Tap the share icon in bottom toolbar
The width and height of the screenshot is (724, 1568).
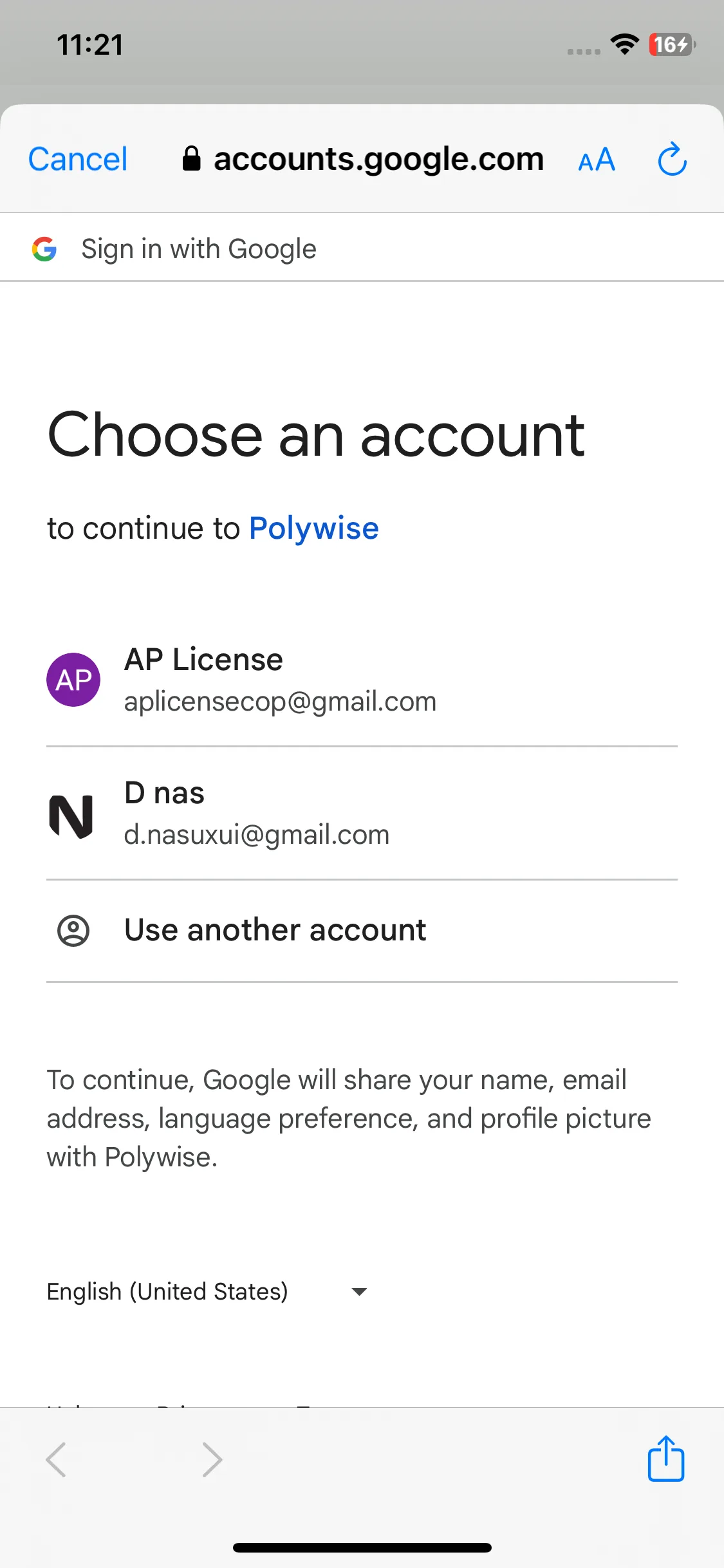pos(665,1458)
